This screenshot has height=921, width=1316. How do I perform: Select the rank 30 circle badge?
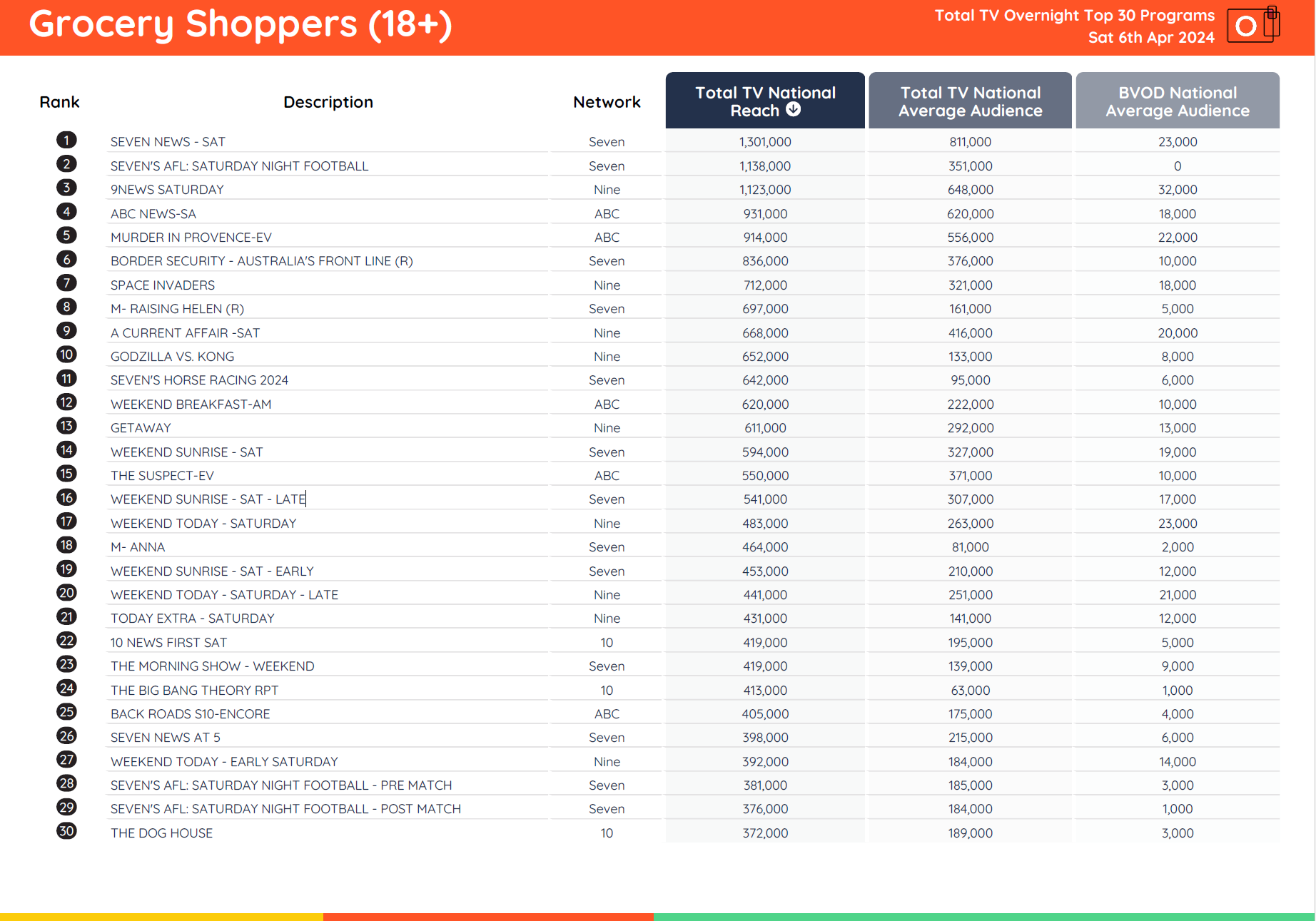(x=66, y=831)
